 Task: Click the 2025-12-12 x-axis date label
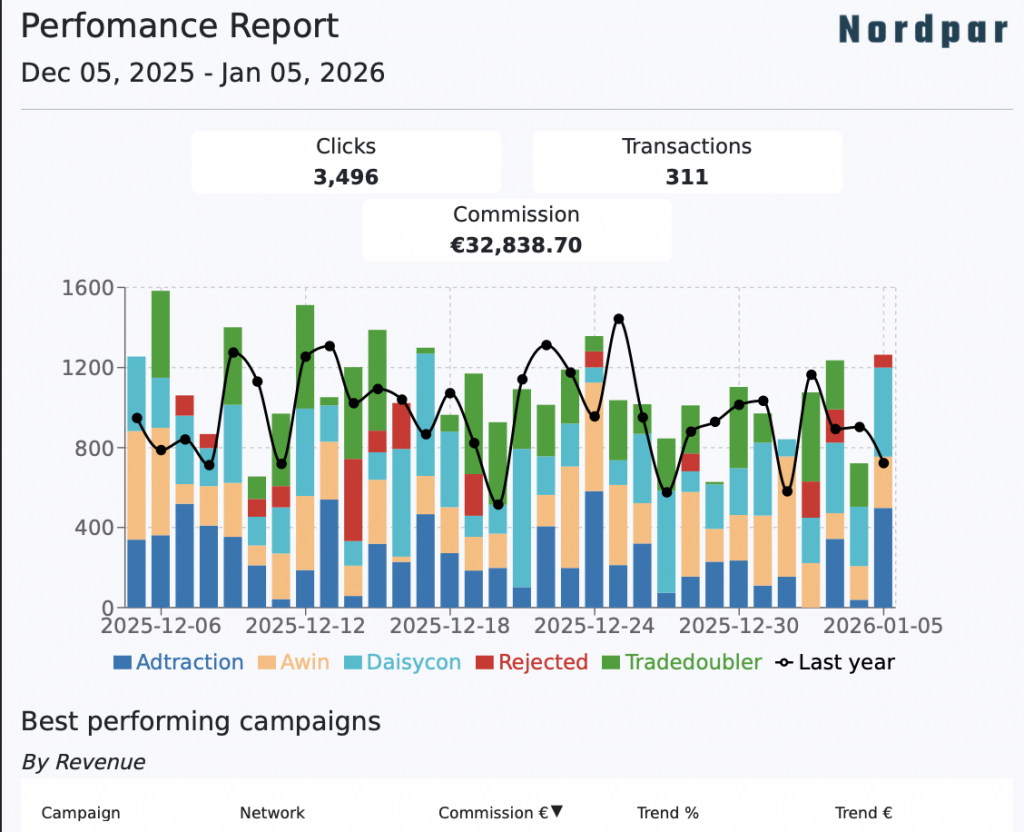[305, 626]
